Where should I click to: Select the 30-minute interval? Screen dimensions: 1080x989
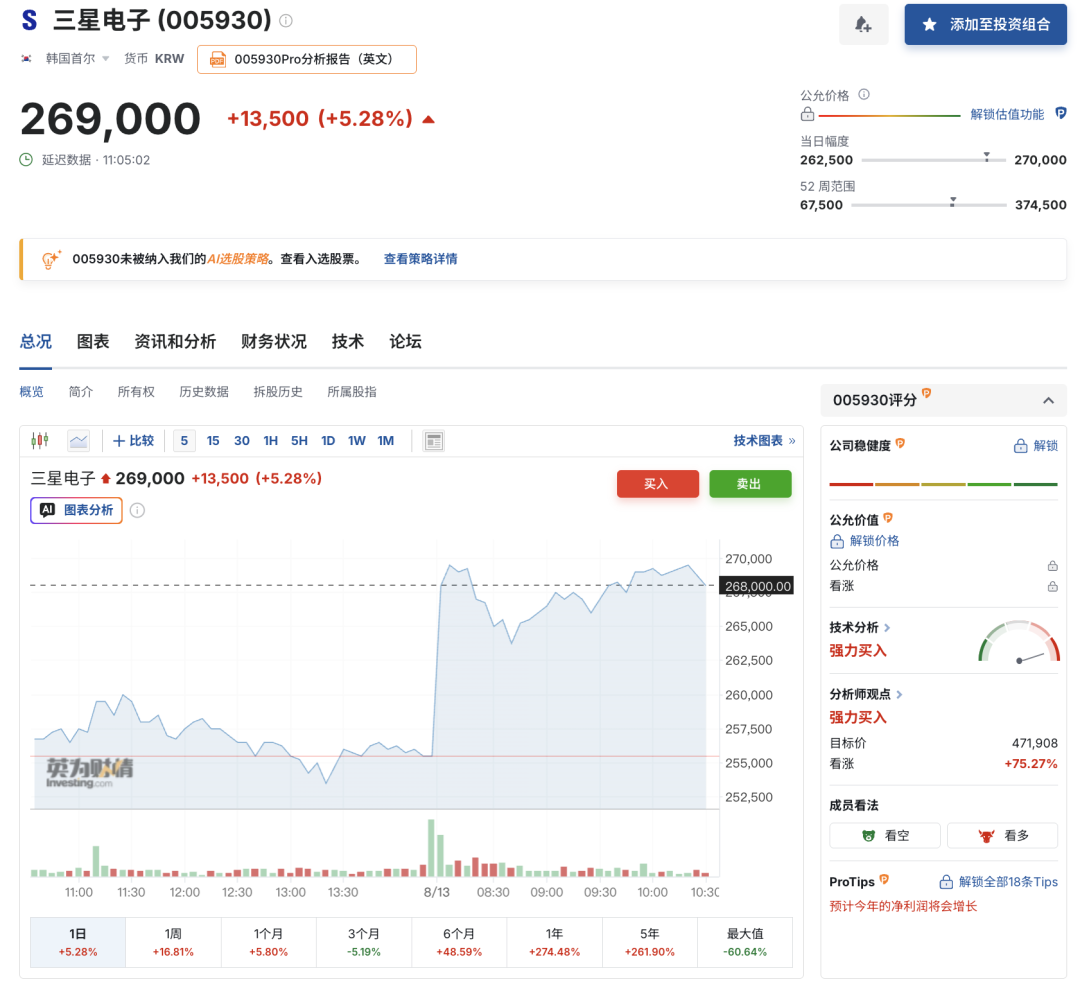(x=242, y=441)
